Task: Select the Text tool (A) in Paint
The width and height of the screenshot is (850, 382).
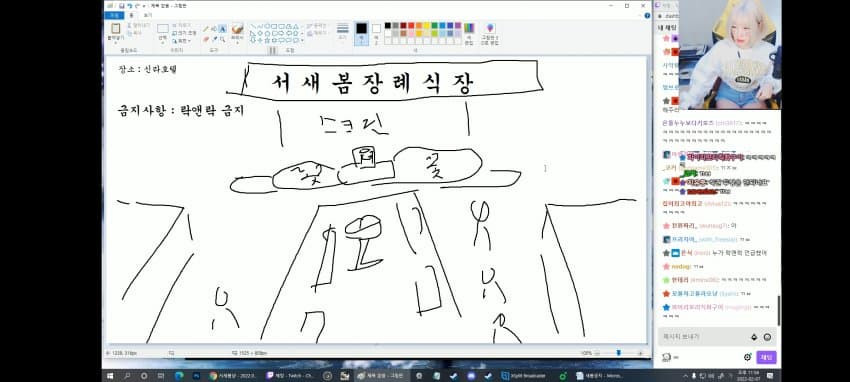Action: (222, 29)
